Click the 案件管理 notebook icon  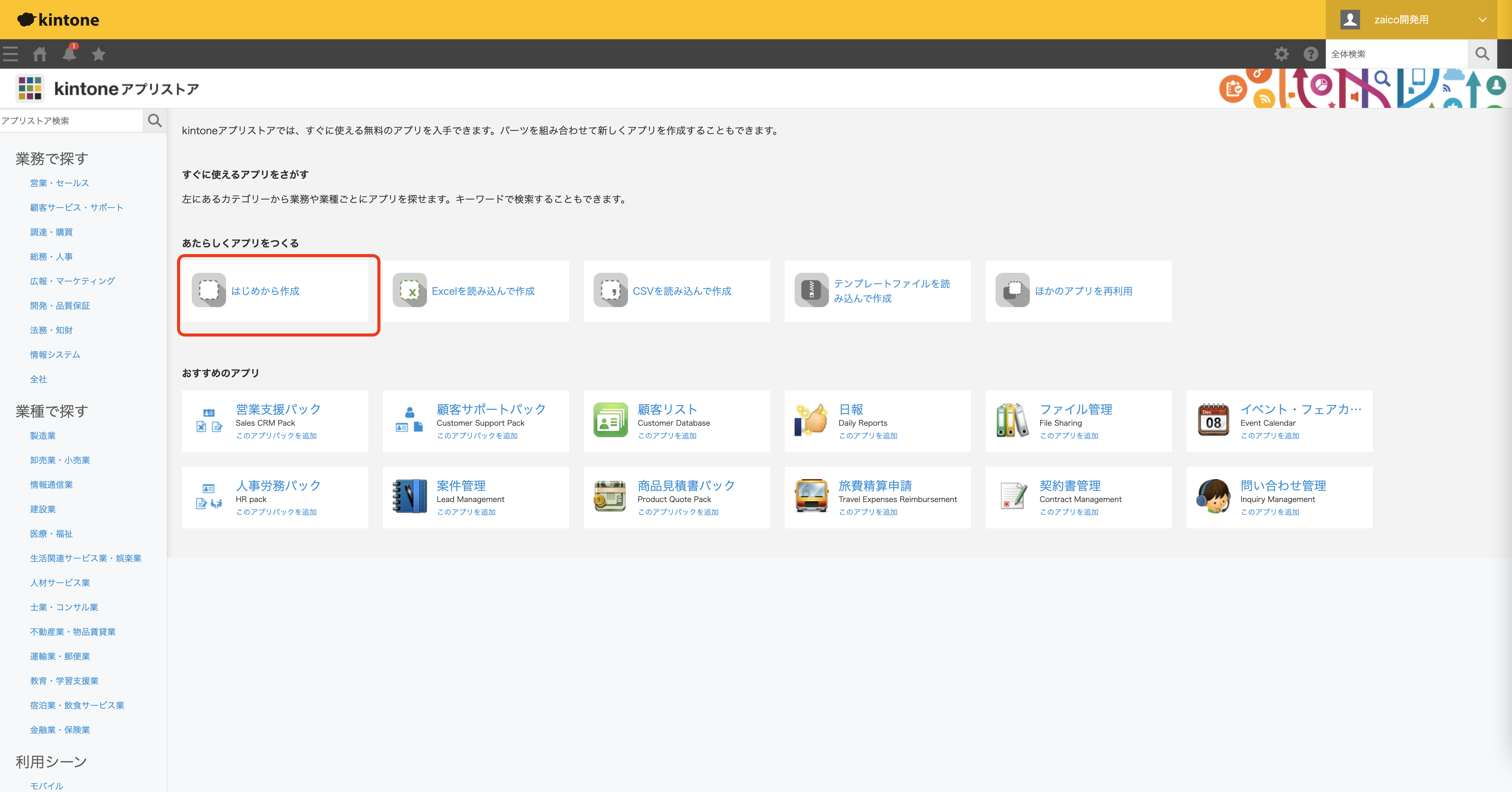coord(410,496)
